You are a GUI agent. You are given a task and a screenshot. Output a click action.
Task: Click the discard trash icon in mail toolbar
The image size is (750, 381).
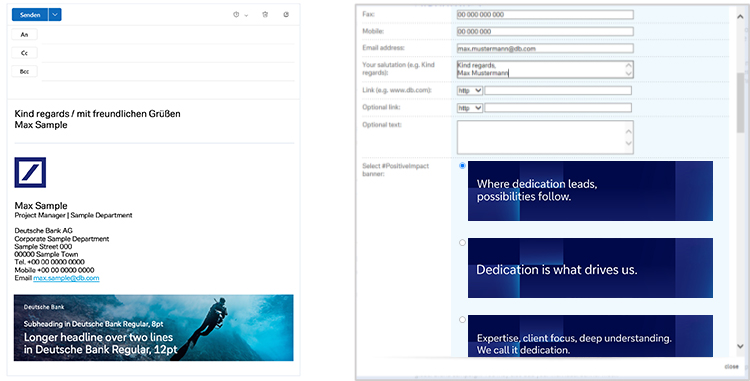[265, 15]
